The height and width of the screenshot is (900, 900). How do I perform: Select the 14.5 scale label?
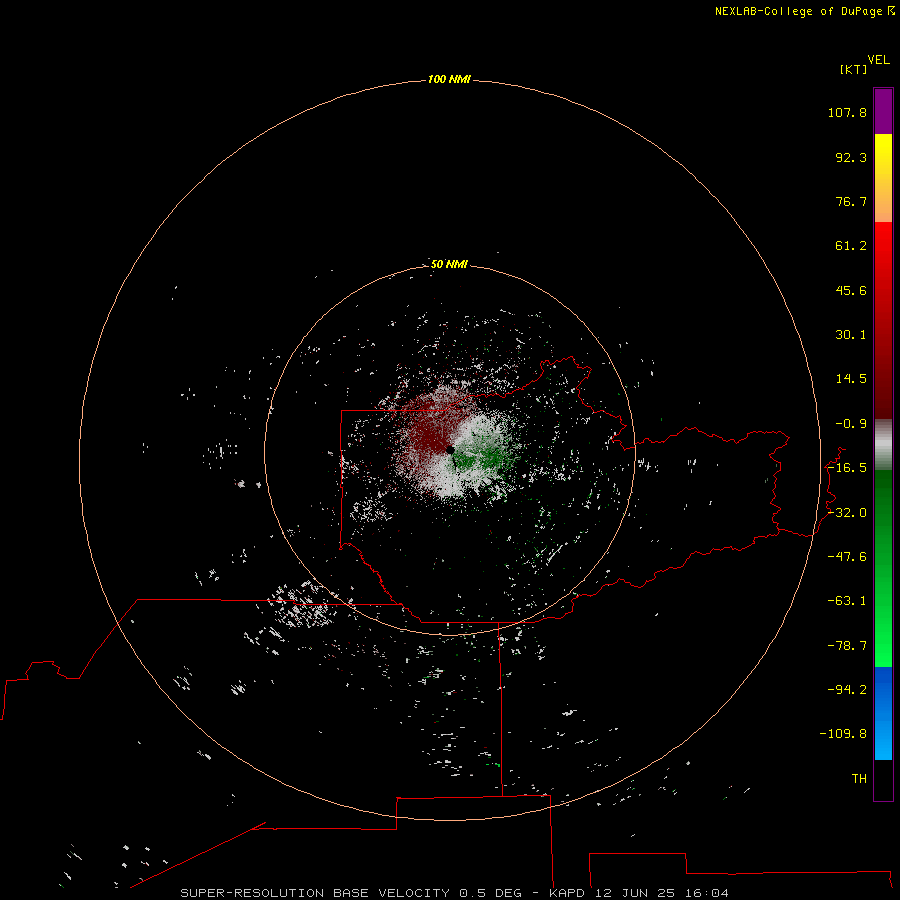coord(851,379)
